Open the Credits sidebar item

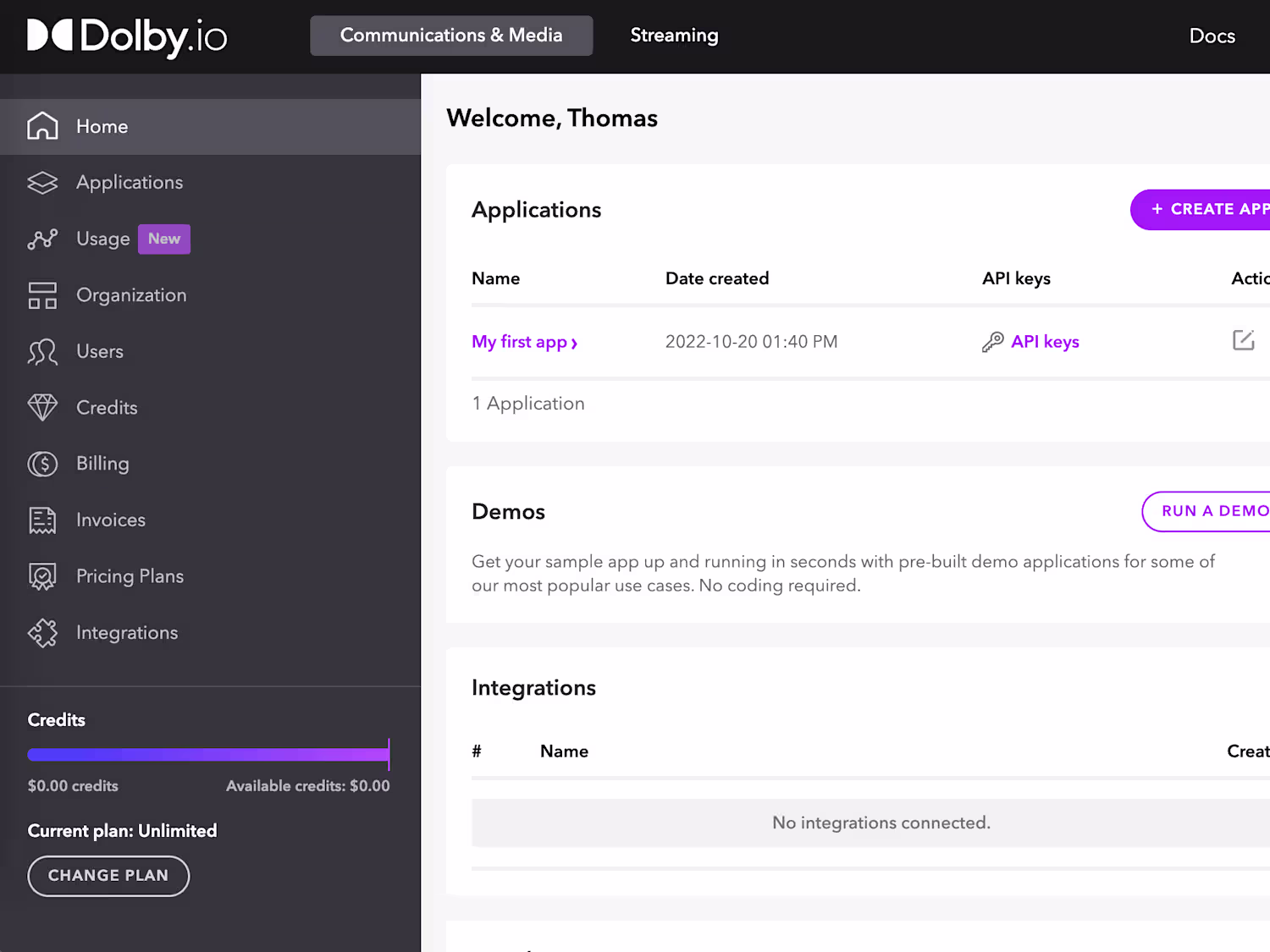click(210, 408)
